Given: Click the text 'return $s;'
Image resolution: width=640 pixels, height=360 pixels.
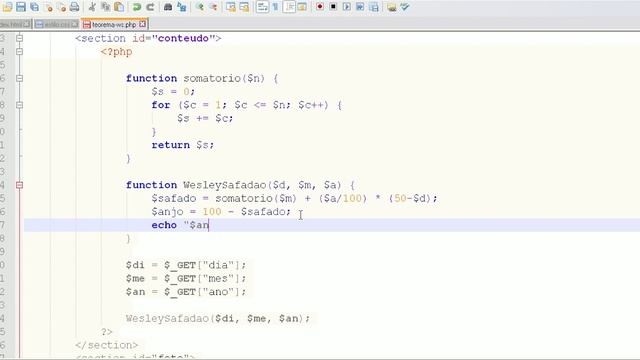Looking at the screenshot, I should pos(183,145).
